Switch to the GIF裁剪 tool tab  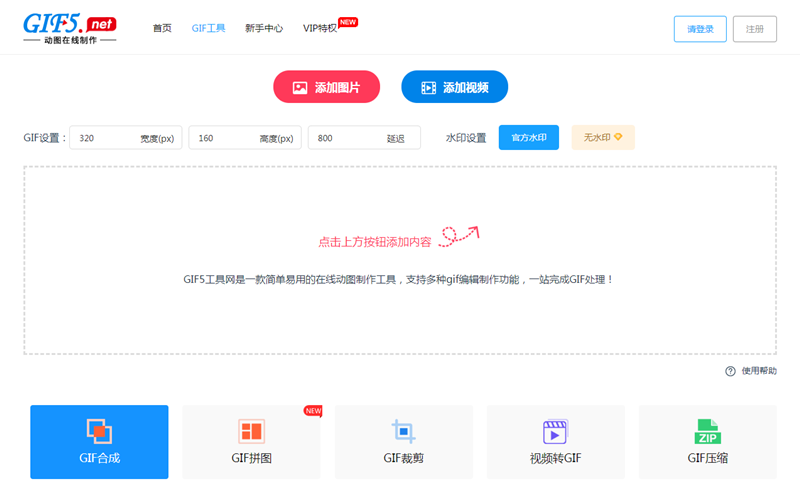click(404, 442)
